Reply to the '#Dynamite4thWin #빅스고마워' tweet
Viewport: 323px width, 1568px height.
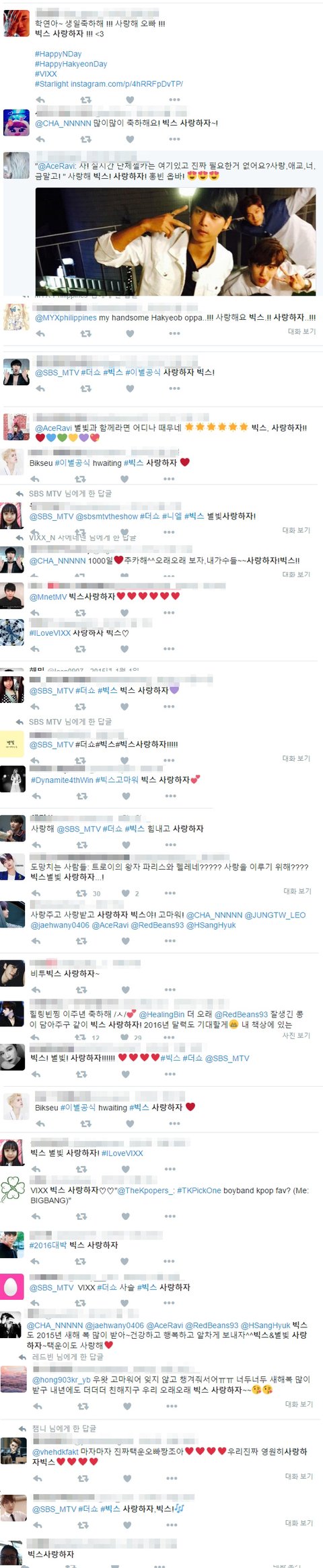[36, 796]
